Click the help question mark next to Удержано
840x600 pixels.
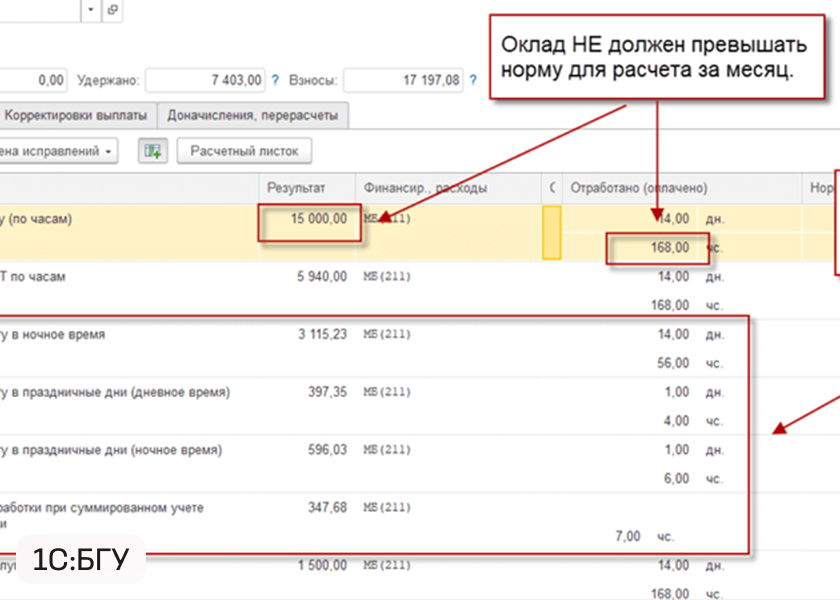click(275, 79)
